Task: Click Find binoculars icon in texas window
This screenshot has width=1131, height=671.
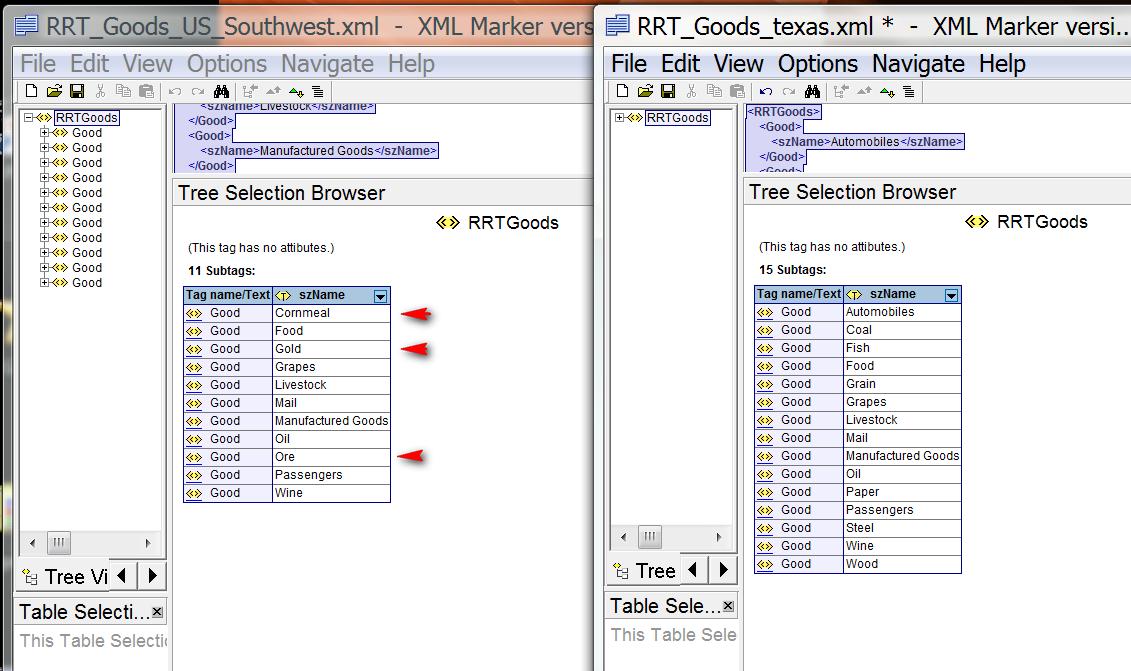Action: click(813, 91)
